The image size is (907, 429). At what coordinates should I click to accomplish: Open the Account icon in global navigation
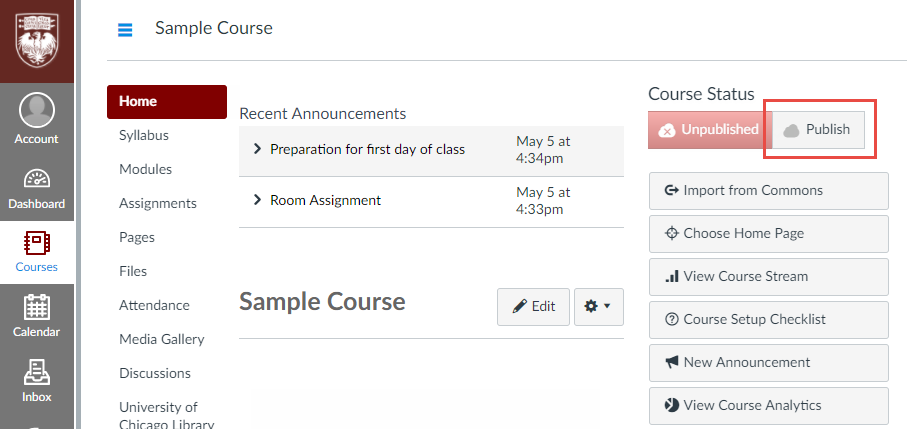tap(36, 117)
